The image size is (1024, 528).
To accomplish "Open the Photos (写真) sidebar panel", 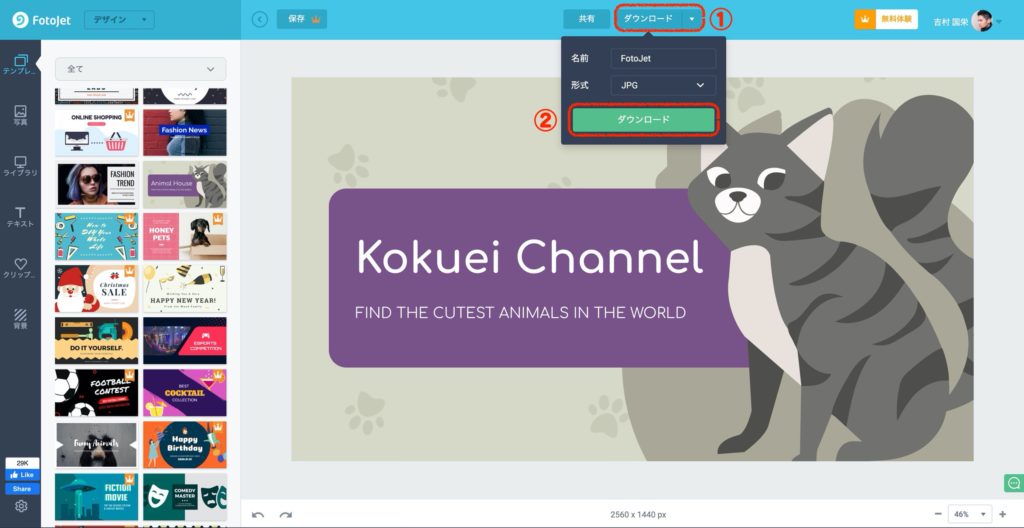I will click(20, 115).
